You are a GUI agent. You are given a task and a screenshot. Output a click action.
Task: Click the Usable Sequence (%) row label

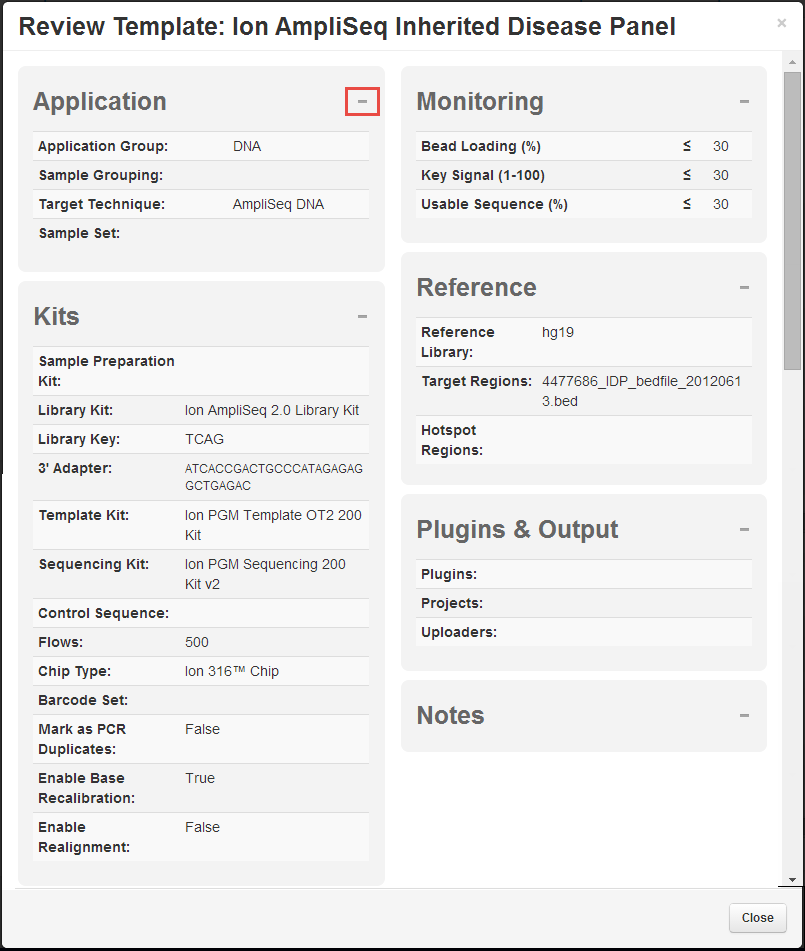[494, 204]
